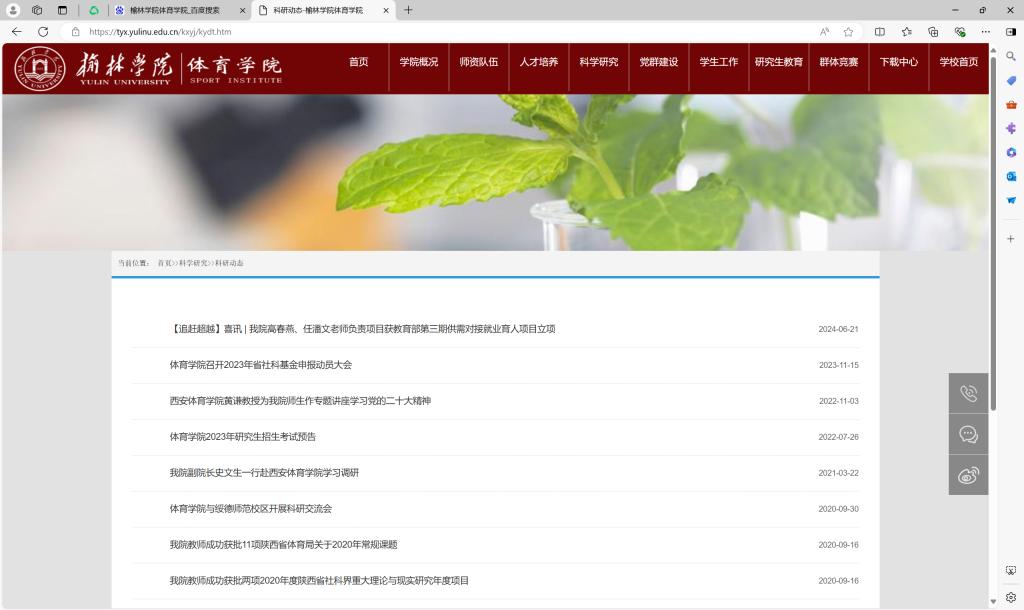The height and width of the screenshot is (610, 1024).
Task: Open article 体育学院2023年研究生招生考试预告
Action: tap(243, 437)
